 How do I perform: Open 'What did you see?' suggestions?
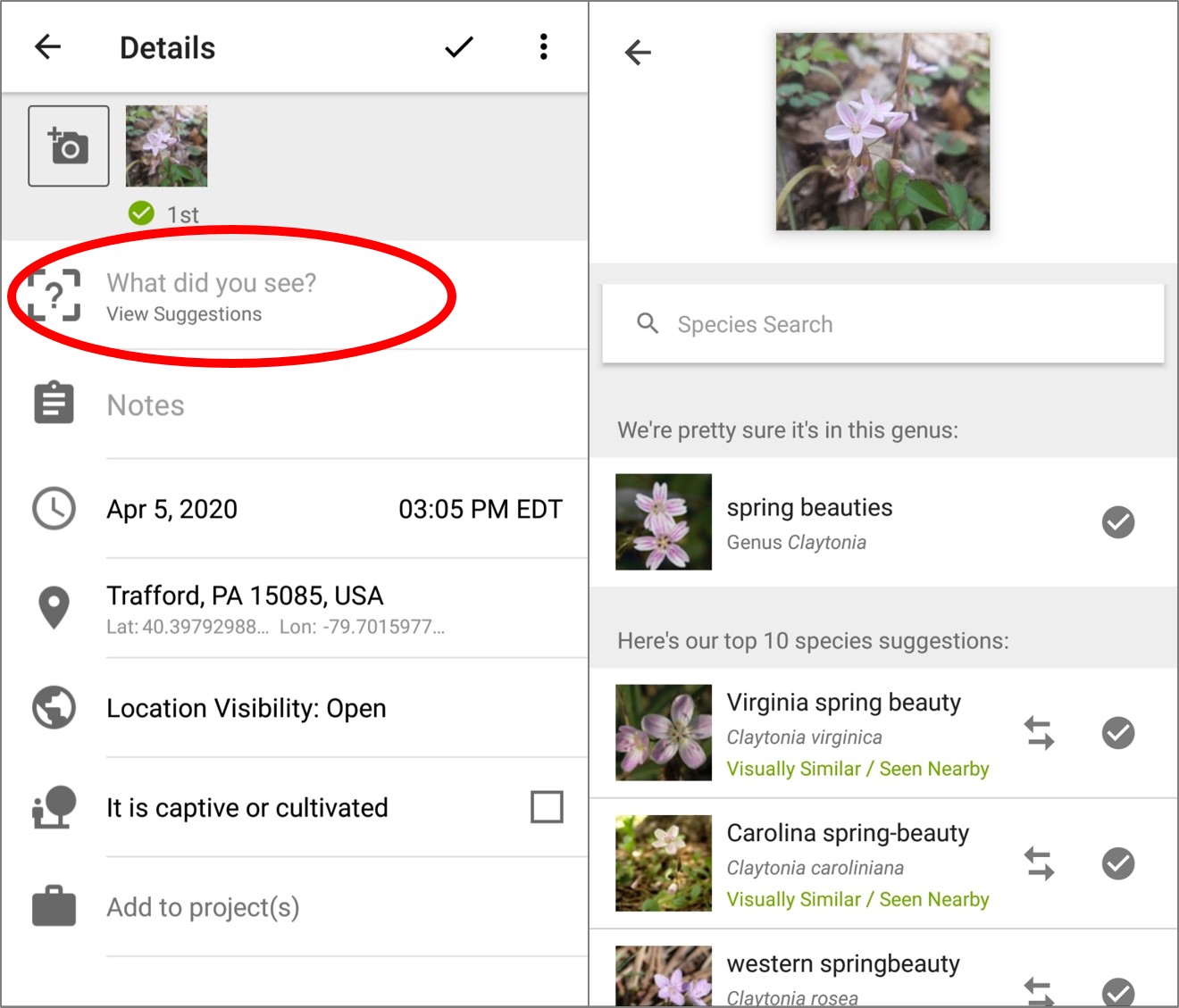coord(295,296)
